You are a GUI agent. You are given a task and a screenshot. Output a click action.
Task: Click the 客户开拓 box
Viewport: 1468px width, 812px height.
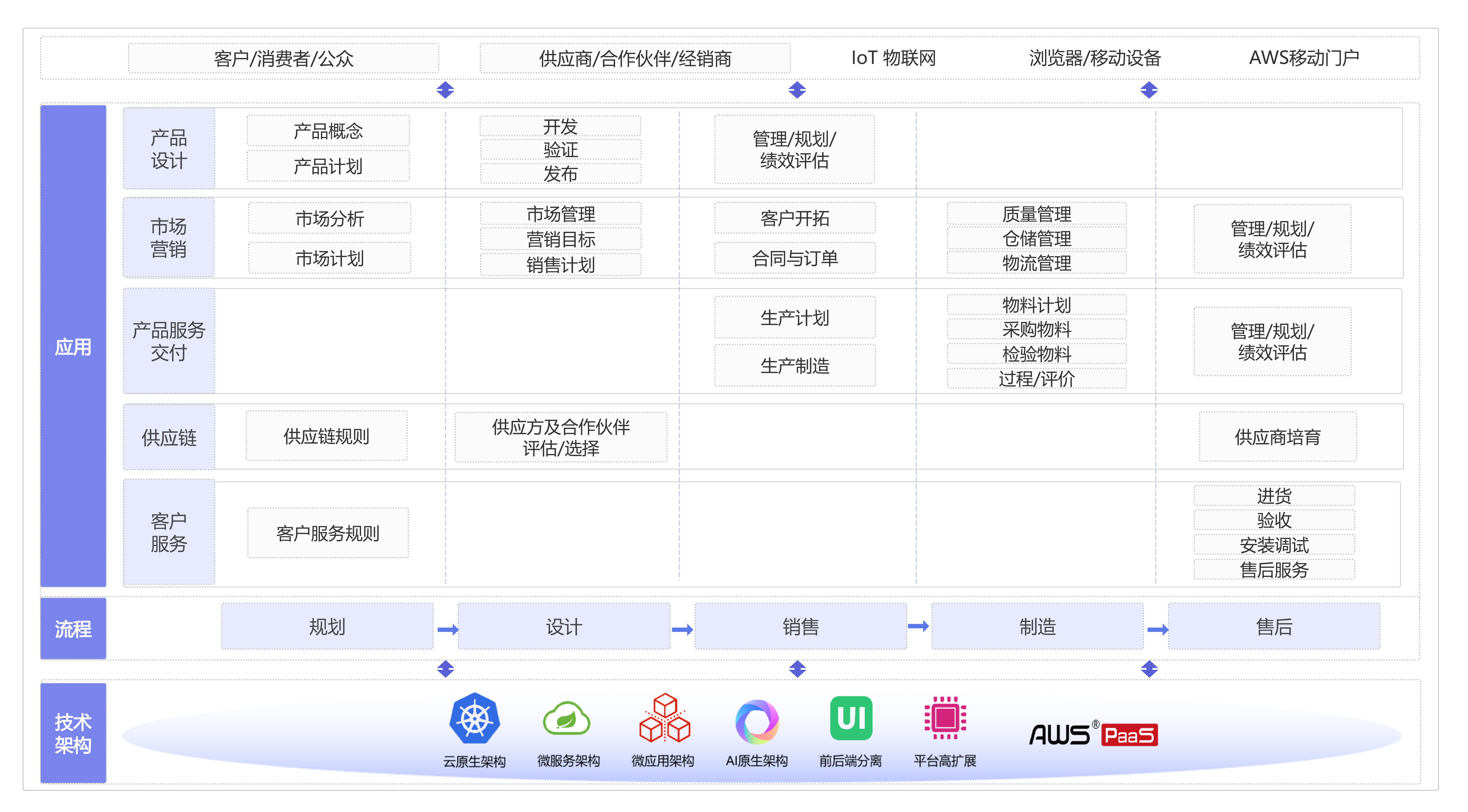pyautogui.click(x=795, y=218)
